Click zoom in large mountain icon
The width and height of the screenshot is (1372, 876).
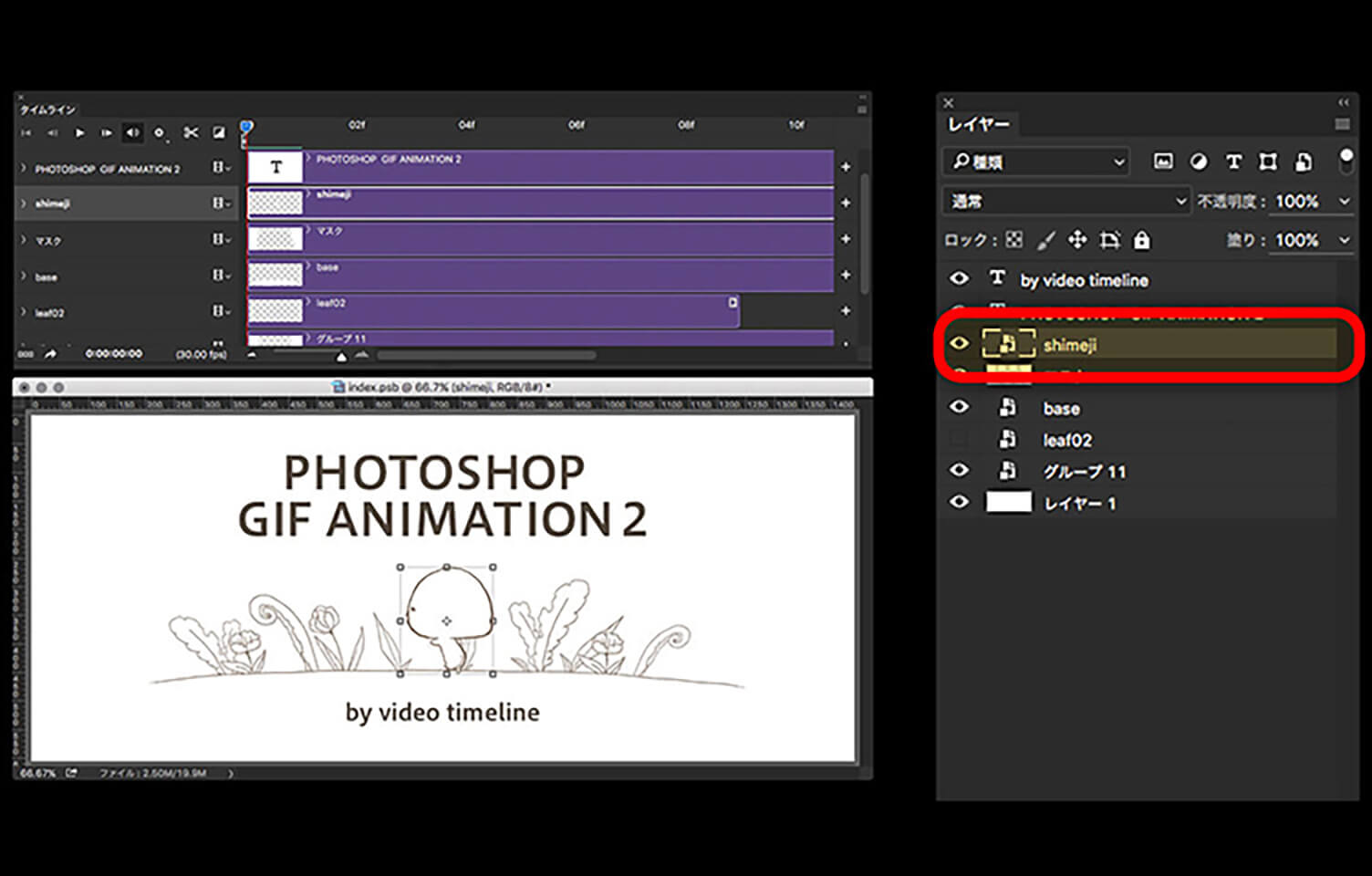361,355
